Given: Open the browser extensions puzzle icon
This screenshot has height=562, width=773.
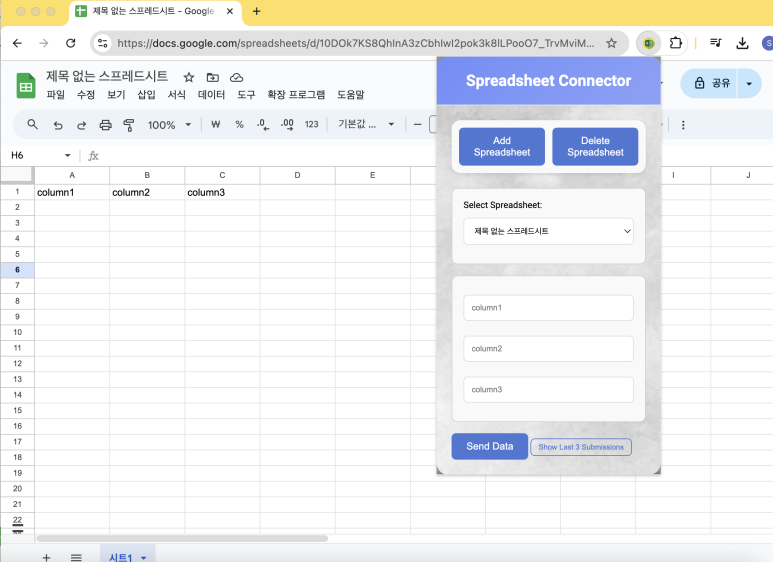Looking at the screenshot, I should click(676, 43).
